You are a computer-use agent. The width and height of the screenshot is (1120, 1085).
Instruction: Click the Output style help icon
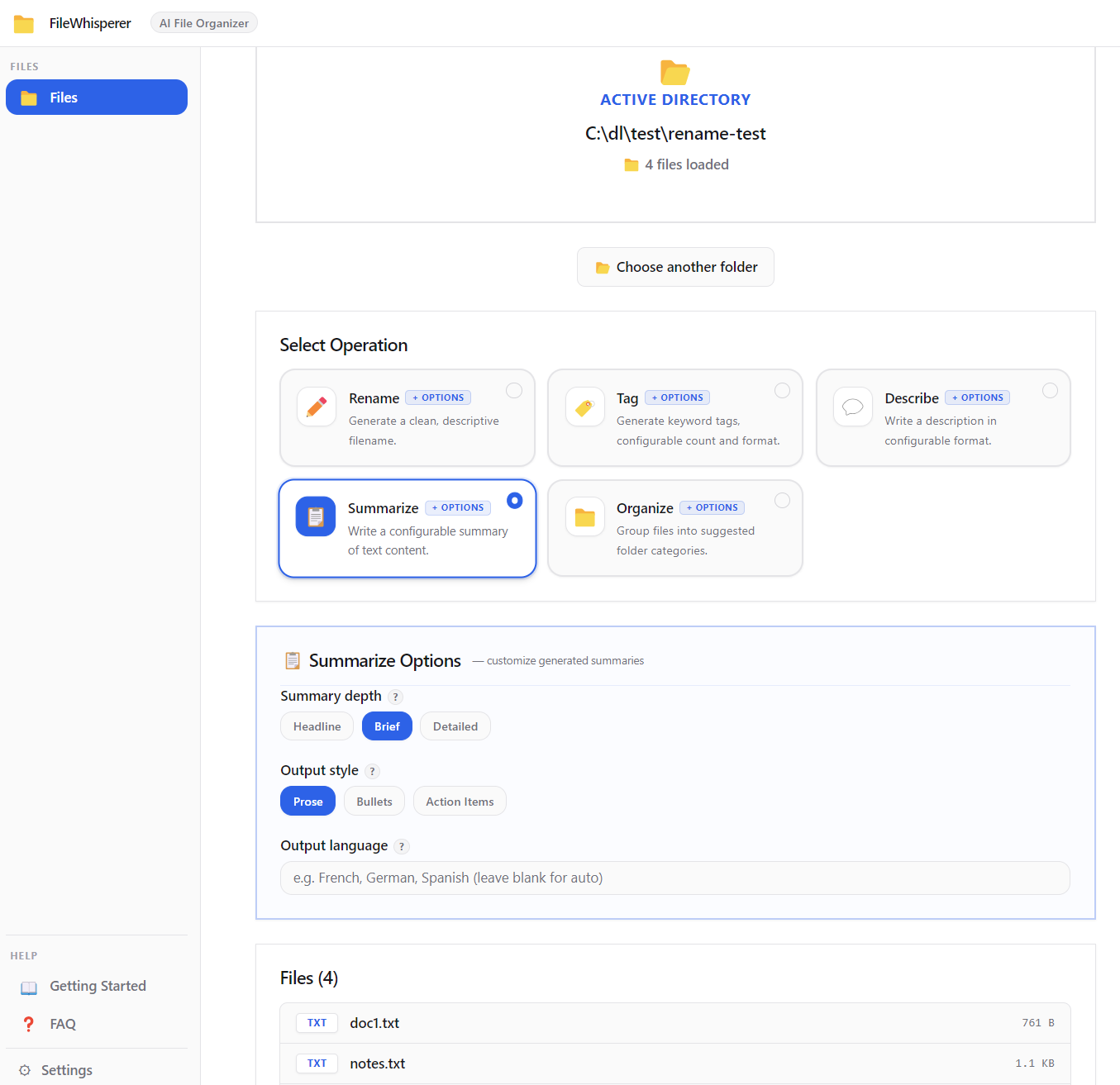pos(373,771)
